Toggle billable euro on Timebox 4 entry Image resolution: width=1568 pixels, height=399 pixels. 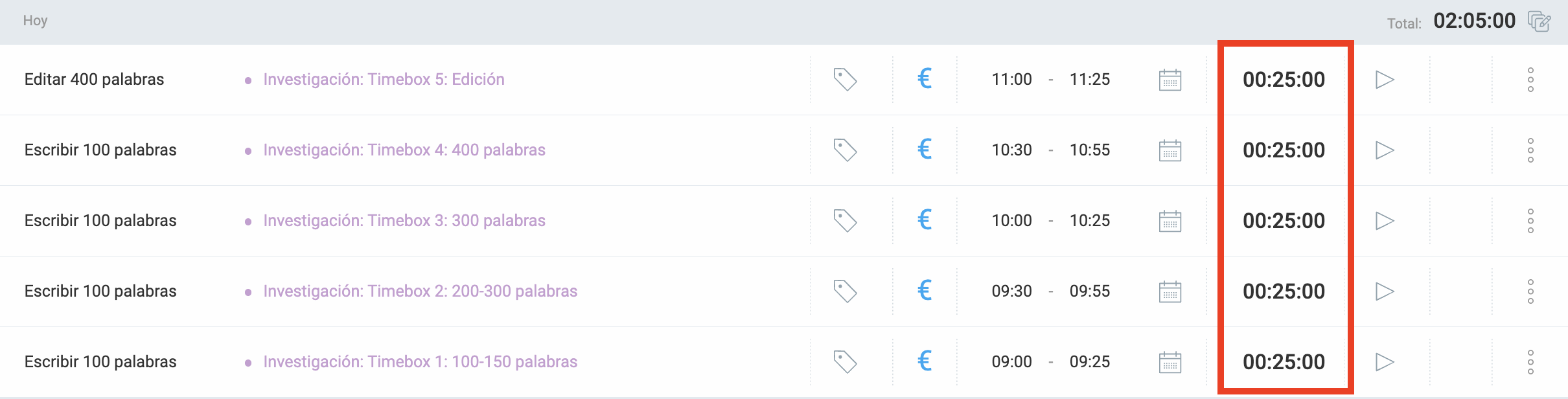pos(925,150)
